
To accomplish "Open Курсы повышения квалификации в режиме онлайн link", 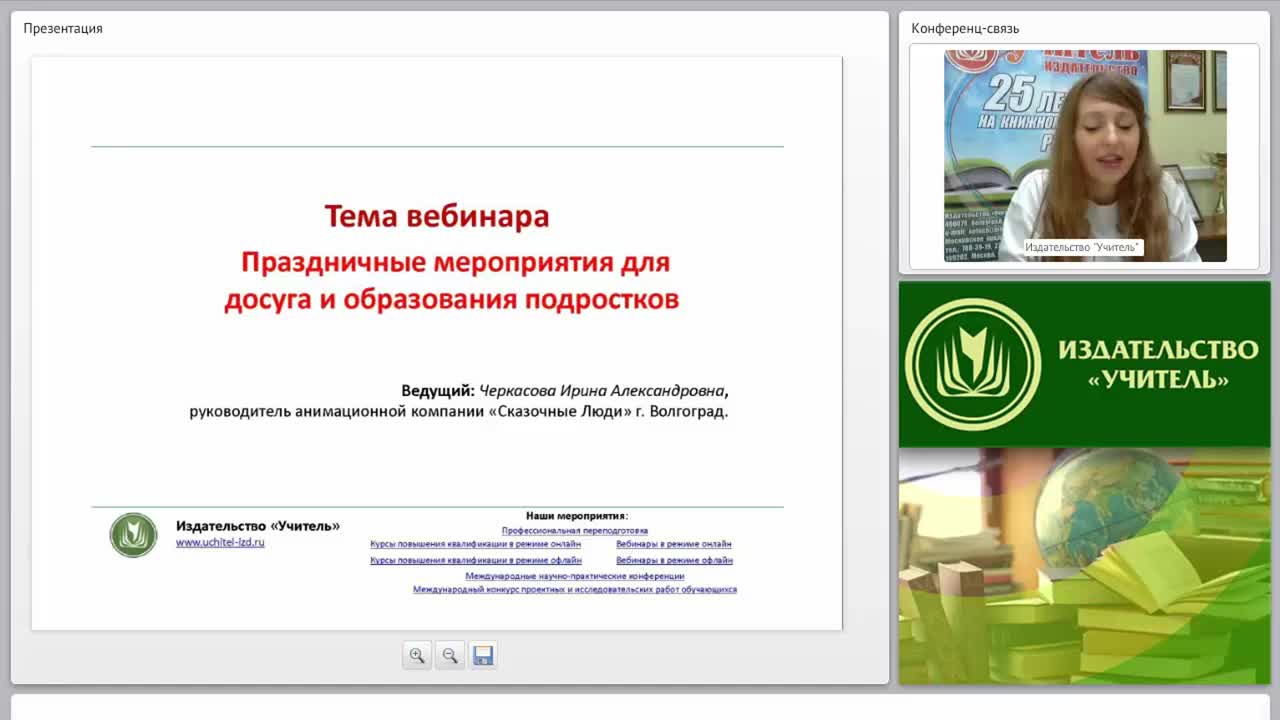I will coord(476,545).
